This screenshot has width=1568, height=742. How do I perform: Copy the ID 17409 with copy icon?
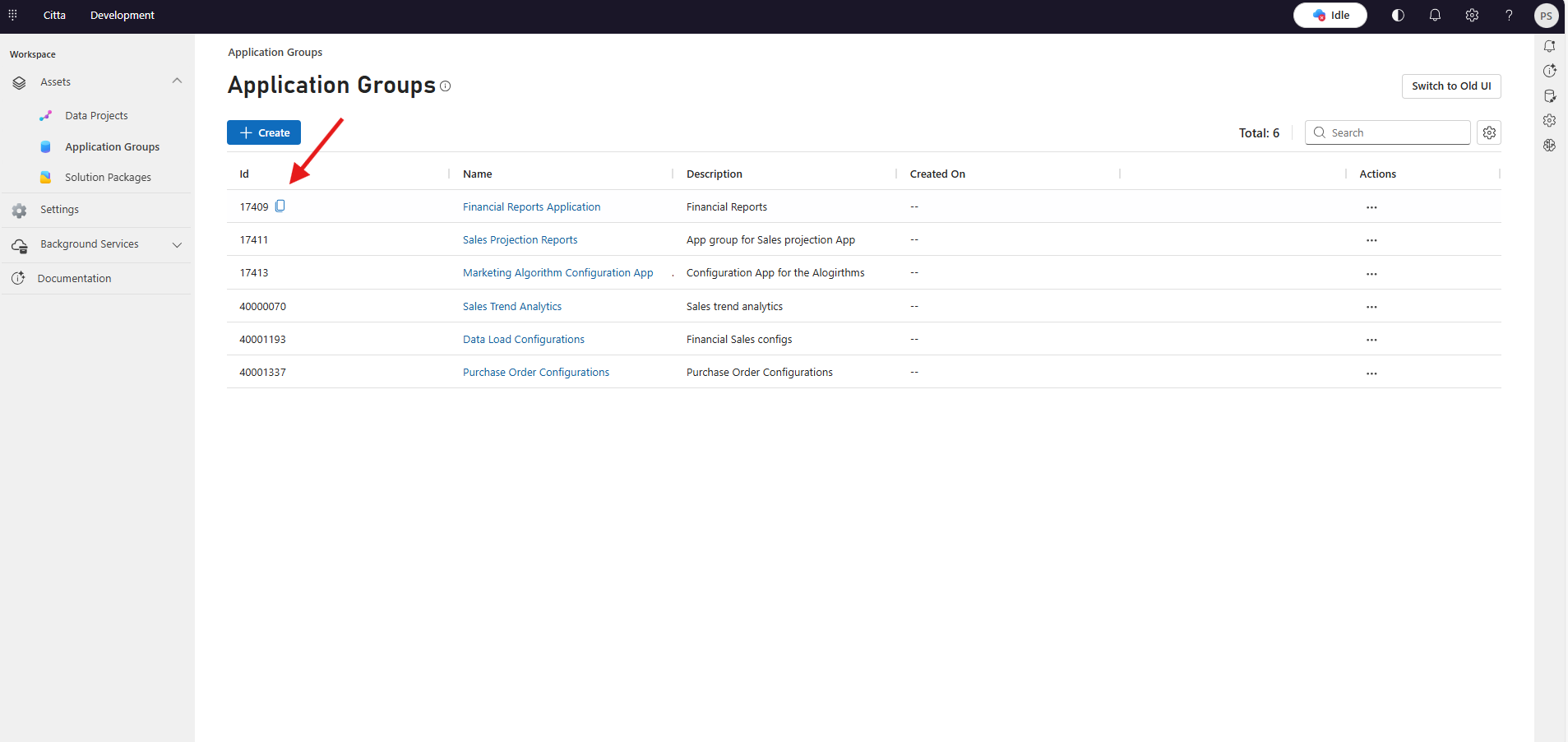280,206
